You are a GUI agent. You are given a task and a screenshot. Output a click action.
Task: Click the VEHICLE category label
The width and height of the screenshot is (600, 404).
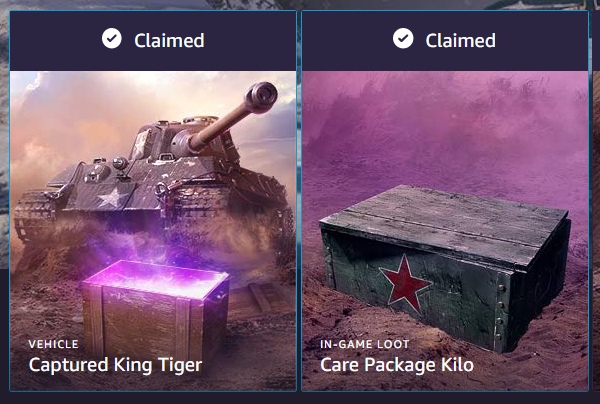click(54, 344)
